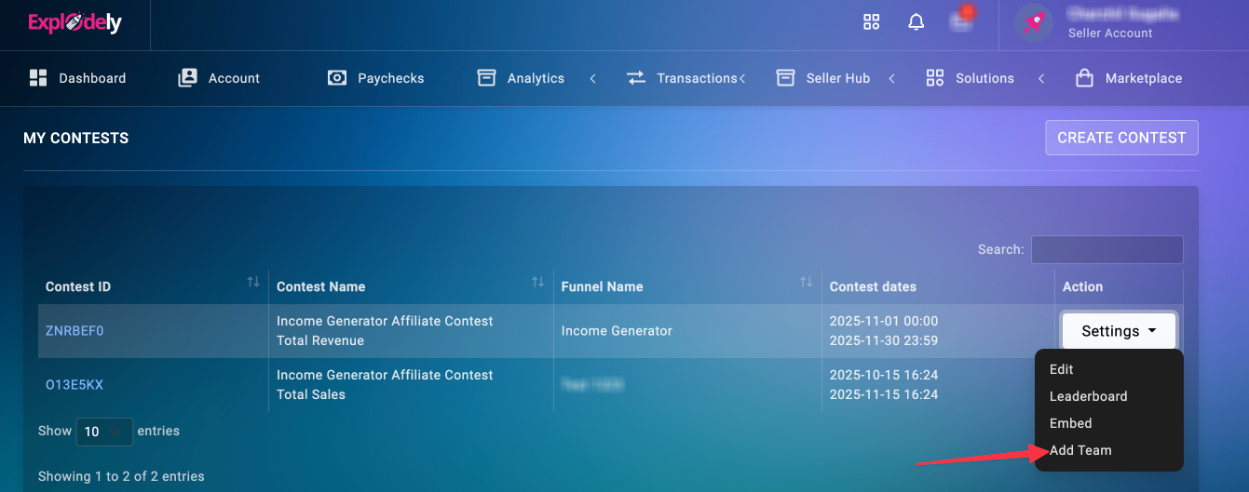This screenshot has height=492, width=1249.
Task: Click the MY CONTESTS heading
Action: [x=76, y=138]
